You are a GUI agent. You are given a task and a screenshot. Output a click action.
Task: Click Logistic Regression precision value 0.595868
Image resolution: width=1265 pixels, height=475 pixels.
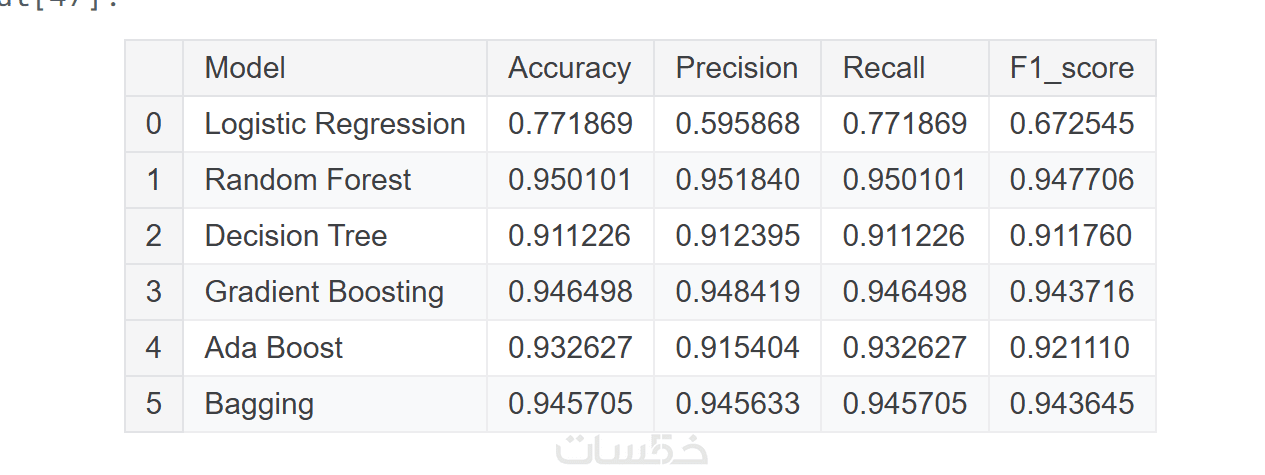(x=738, y=124)
